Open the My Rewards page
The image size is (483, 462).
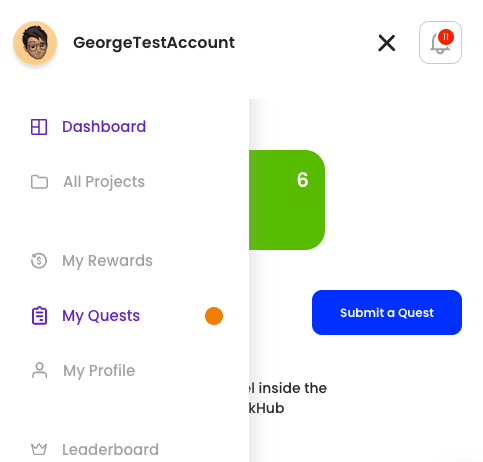point(107,261)
